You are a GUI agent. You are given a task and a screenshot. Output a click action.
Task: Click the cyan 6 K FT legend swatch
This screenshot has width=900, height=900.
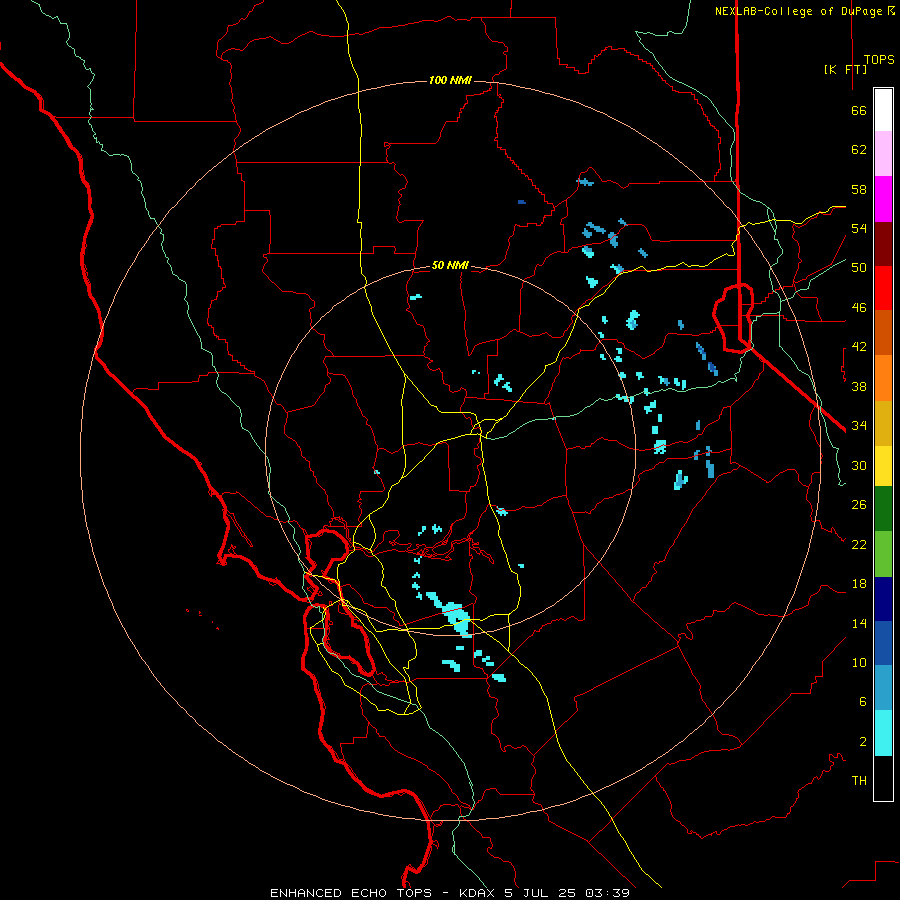click(883, 733)
